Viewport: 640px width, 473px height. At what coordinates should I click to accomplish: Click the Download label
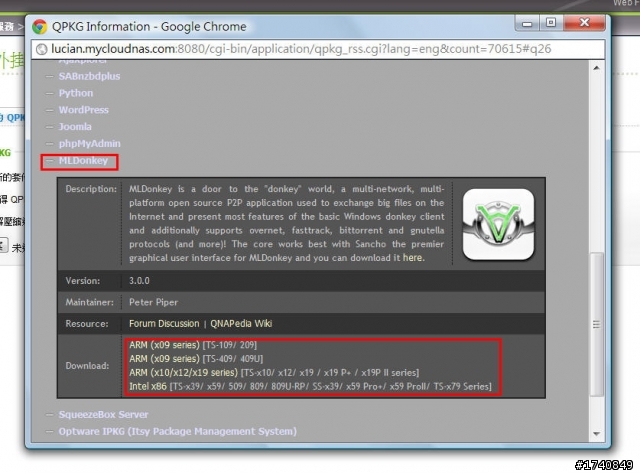click(x=87, y=366)
